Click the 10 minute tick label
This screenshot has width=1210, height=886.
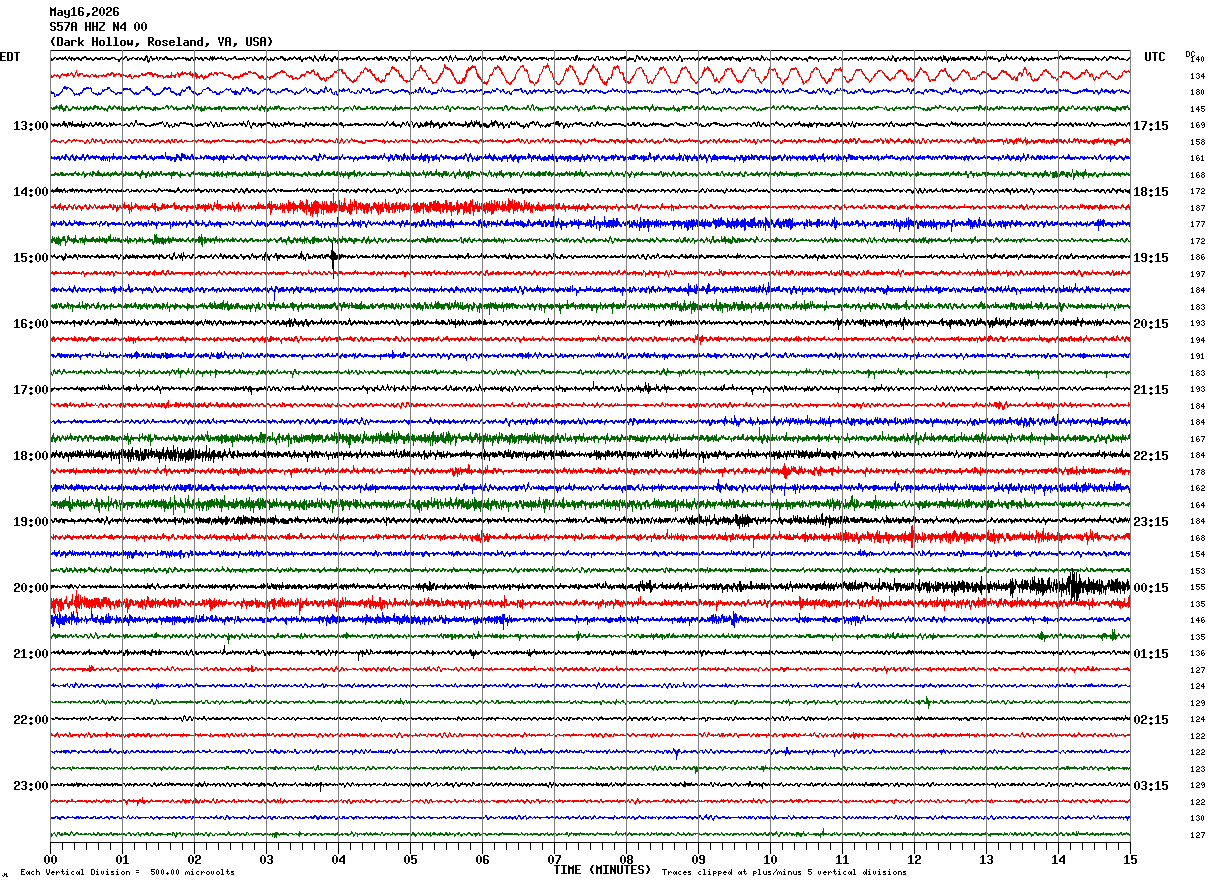pos(770,859)
